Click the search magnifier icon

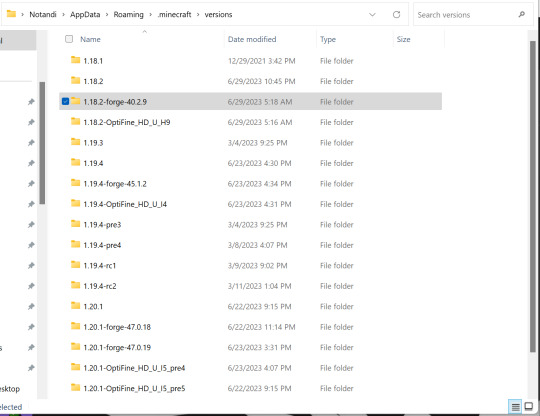[x=521, y=14]
